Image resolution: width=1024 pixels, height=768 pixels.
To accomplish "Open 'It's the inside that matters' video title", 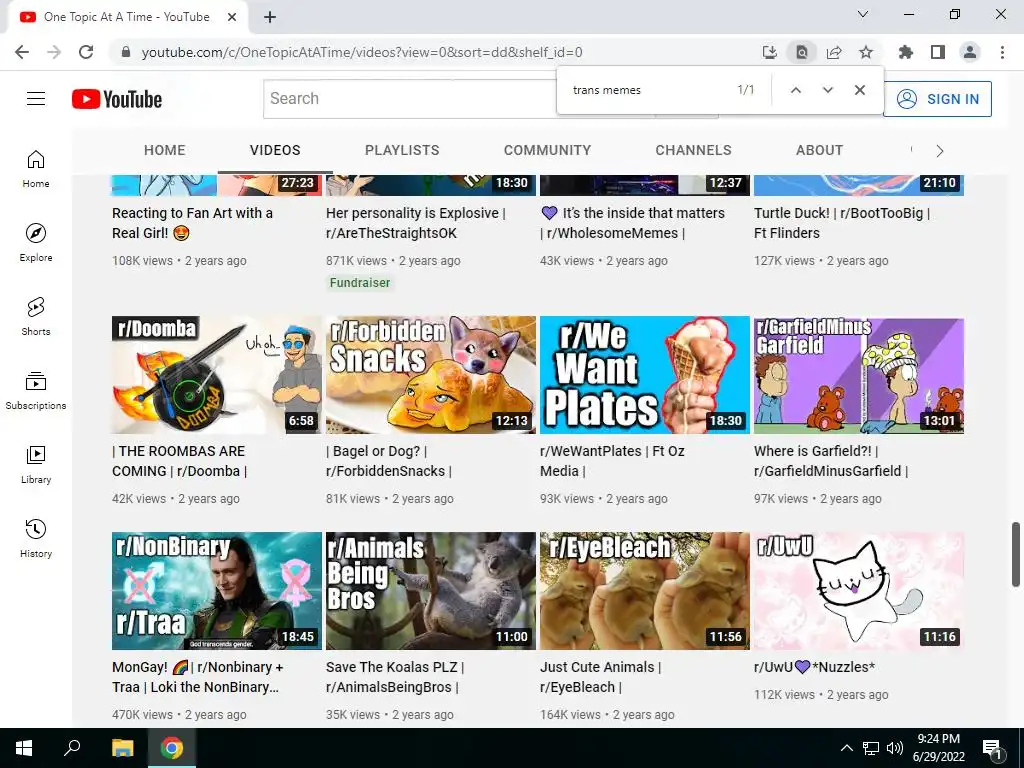I will (x=633, y=223).
